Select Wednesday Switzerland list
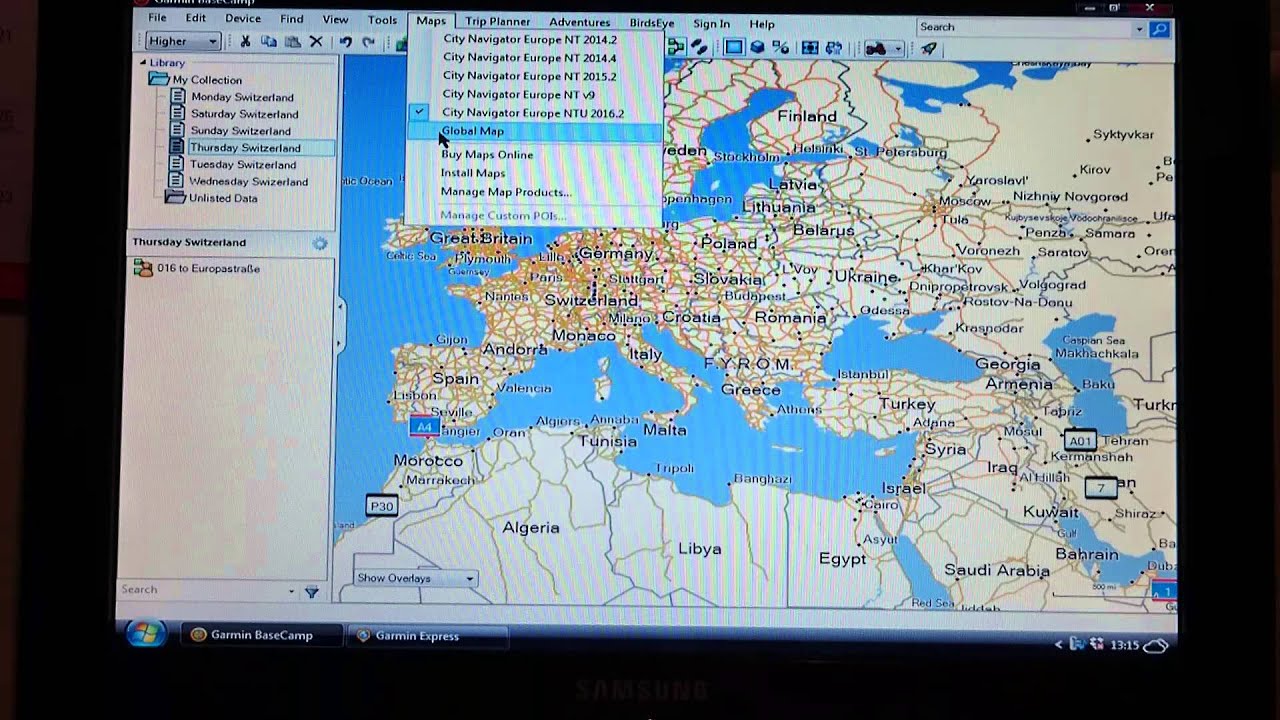1280x720 pixels. pos(248,182)
